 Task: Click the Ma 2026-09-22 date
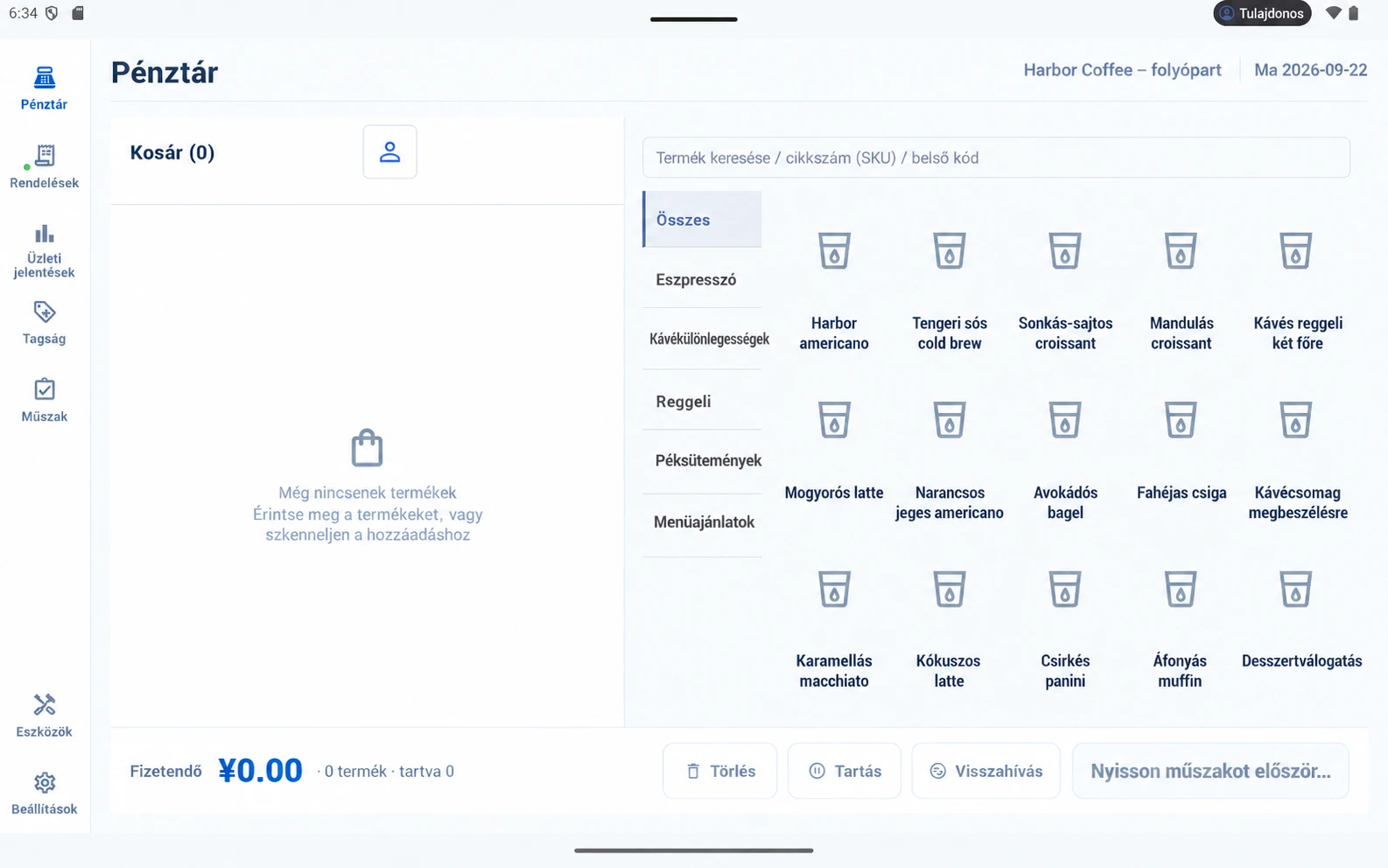click(x=1310, y=70)
